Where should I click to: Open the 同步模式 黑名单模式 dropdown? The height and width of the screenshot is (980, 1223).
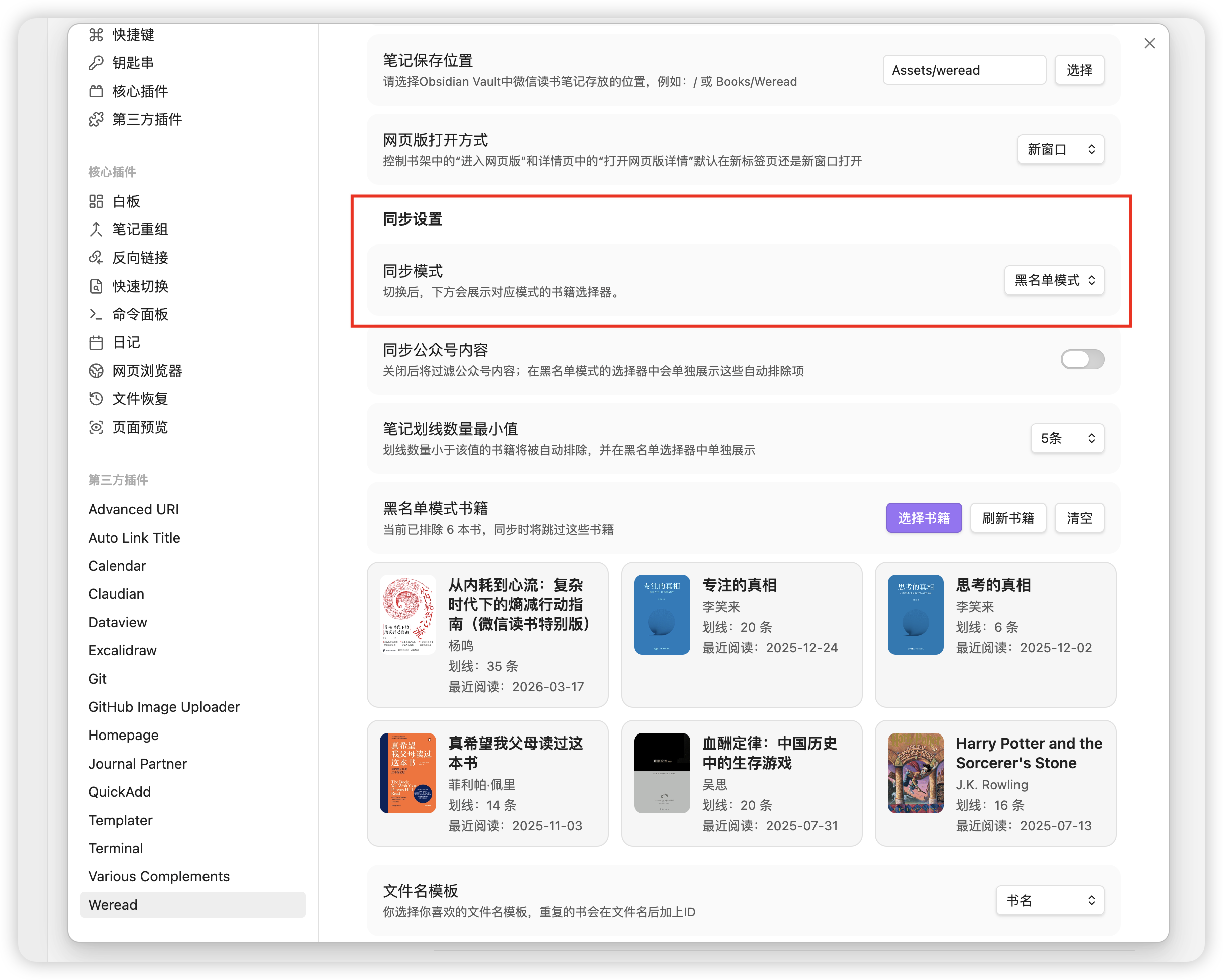click(1054, 280)
